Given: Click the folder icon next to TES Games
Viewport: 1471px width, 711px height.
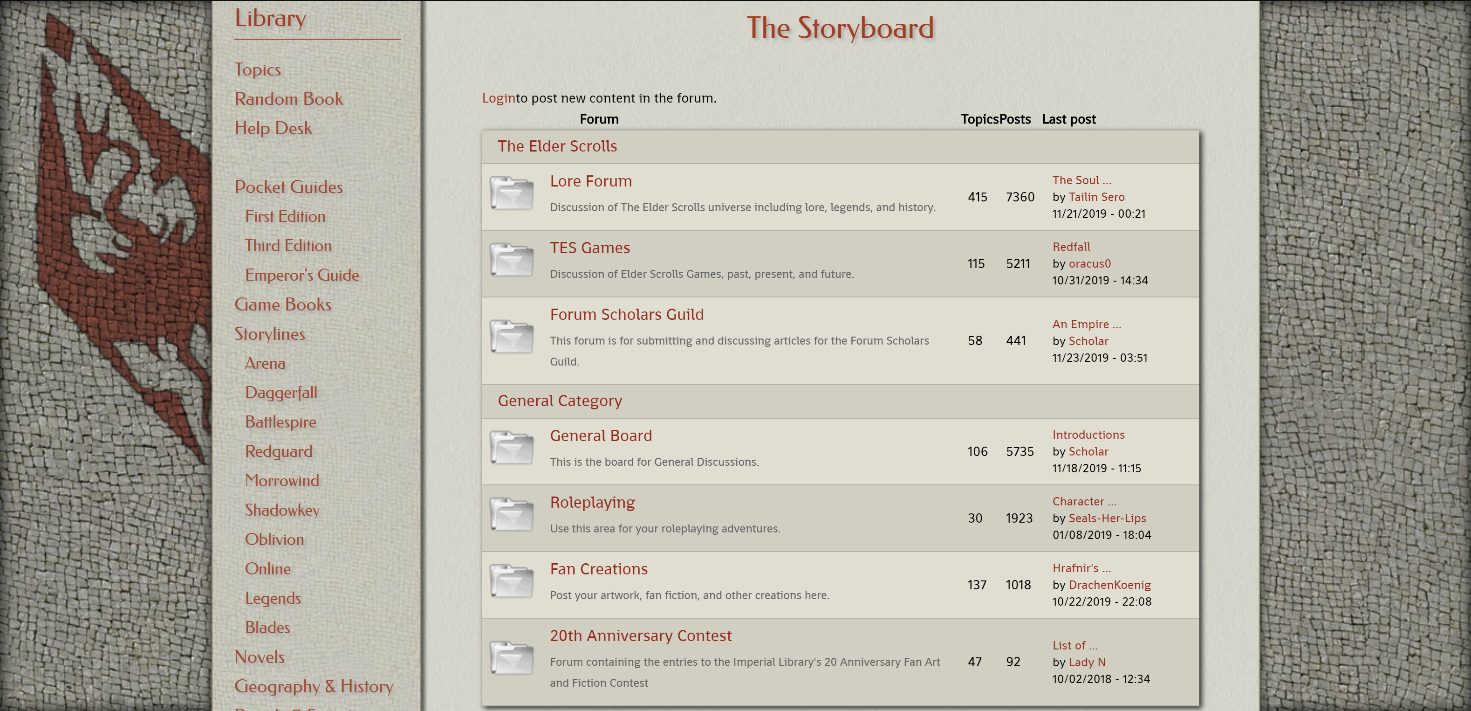Looking at the screenshot, I should click(512, 260).
